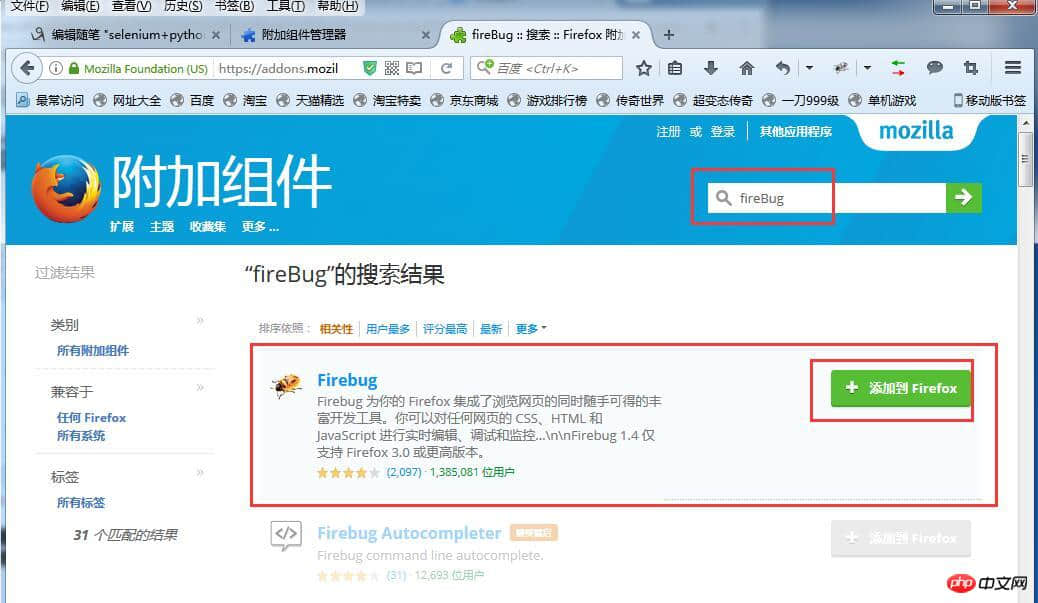The image size is (1038, 603).
Task: Go to home page icon
Action: 747,68
